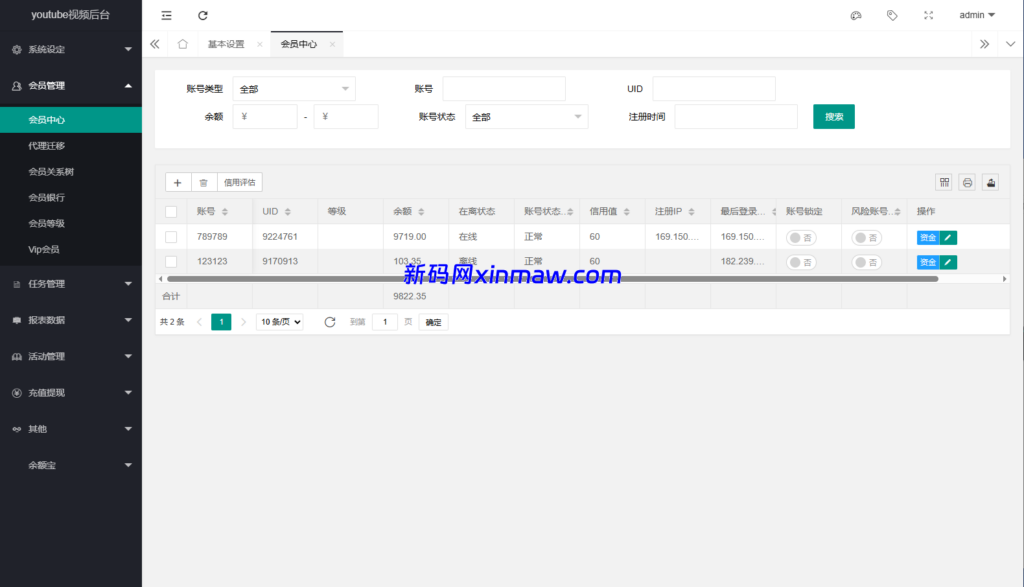Expand the 其他 sidebar menu

coord(71,429)
